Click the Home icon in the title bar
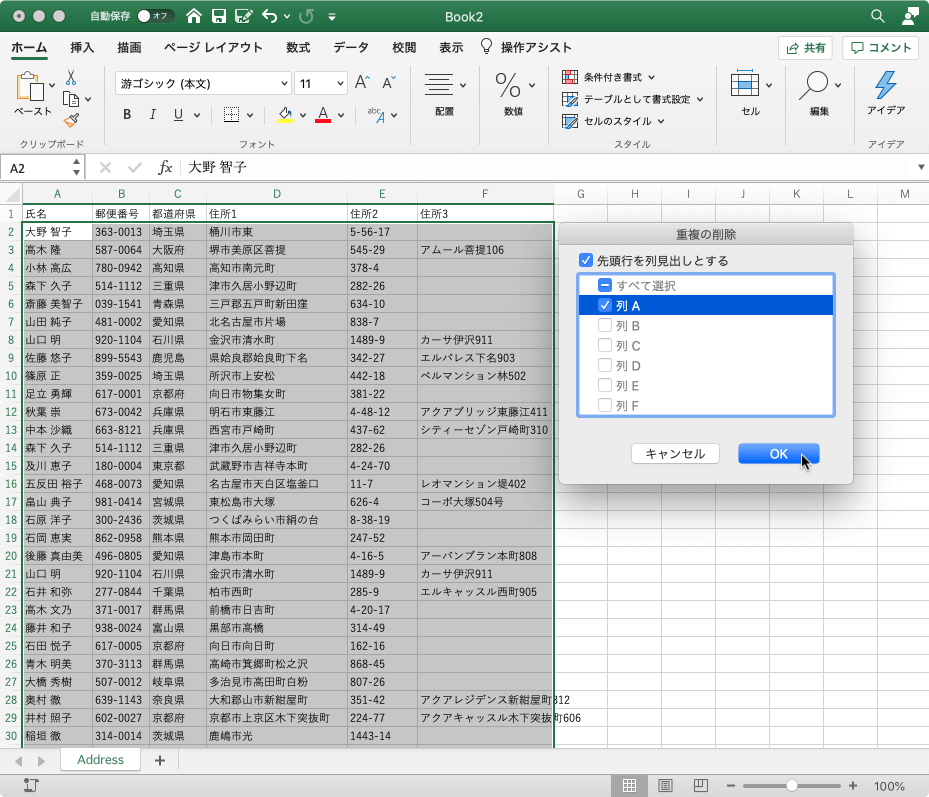This screenshot has width=929, height=797. pyautogui.click(x=194, y=16)
